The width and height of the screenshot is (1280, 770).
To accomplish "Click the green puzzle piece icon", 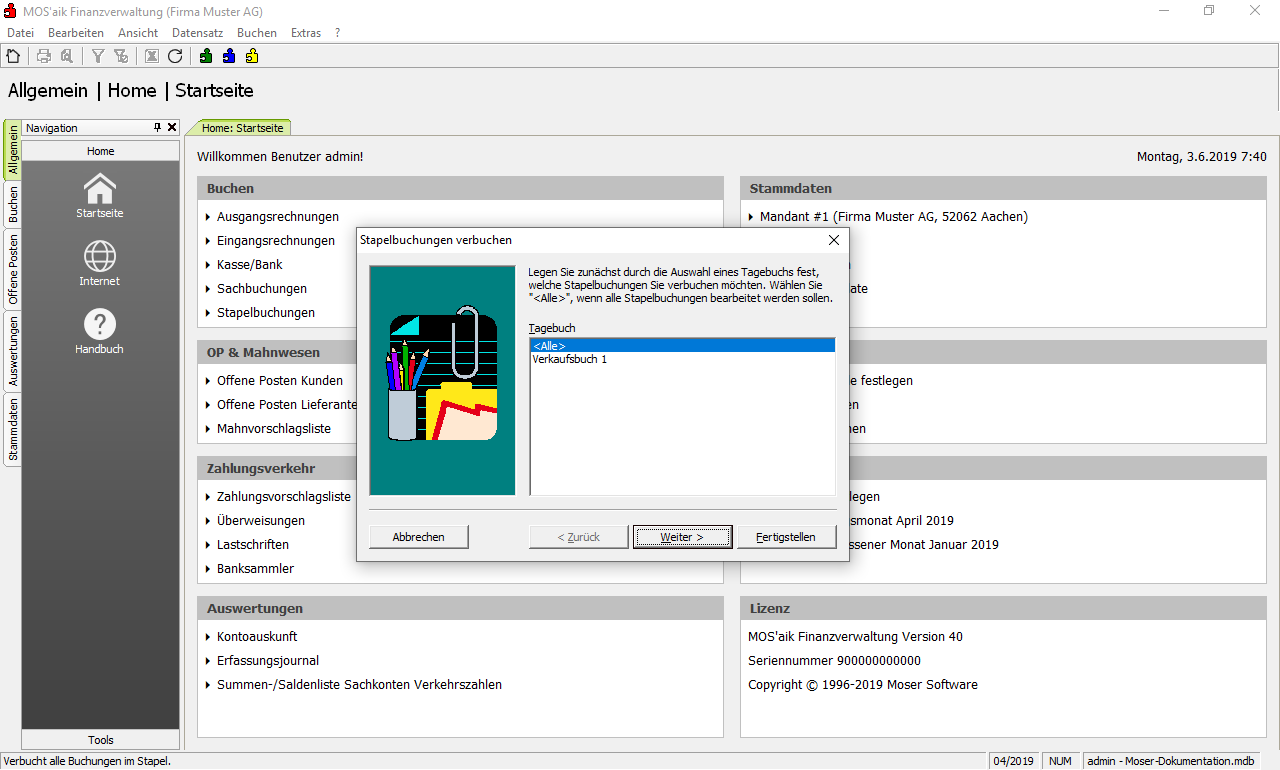I will [x=206, y=56].
